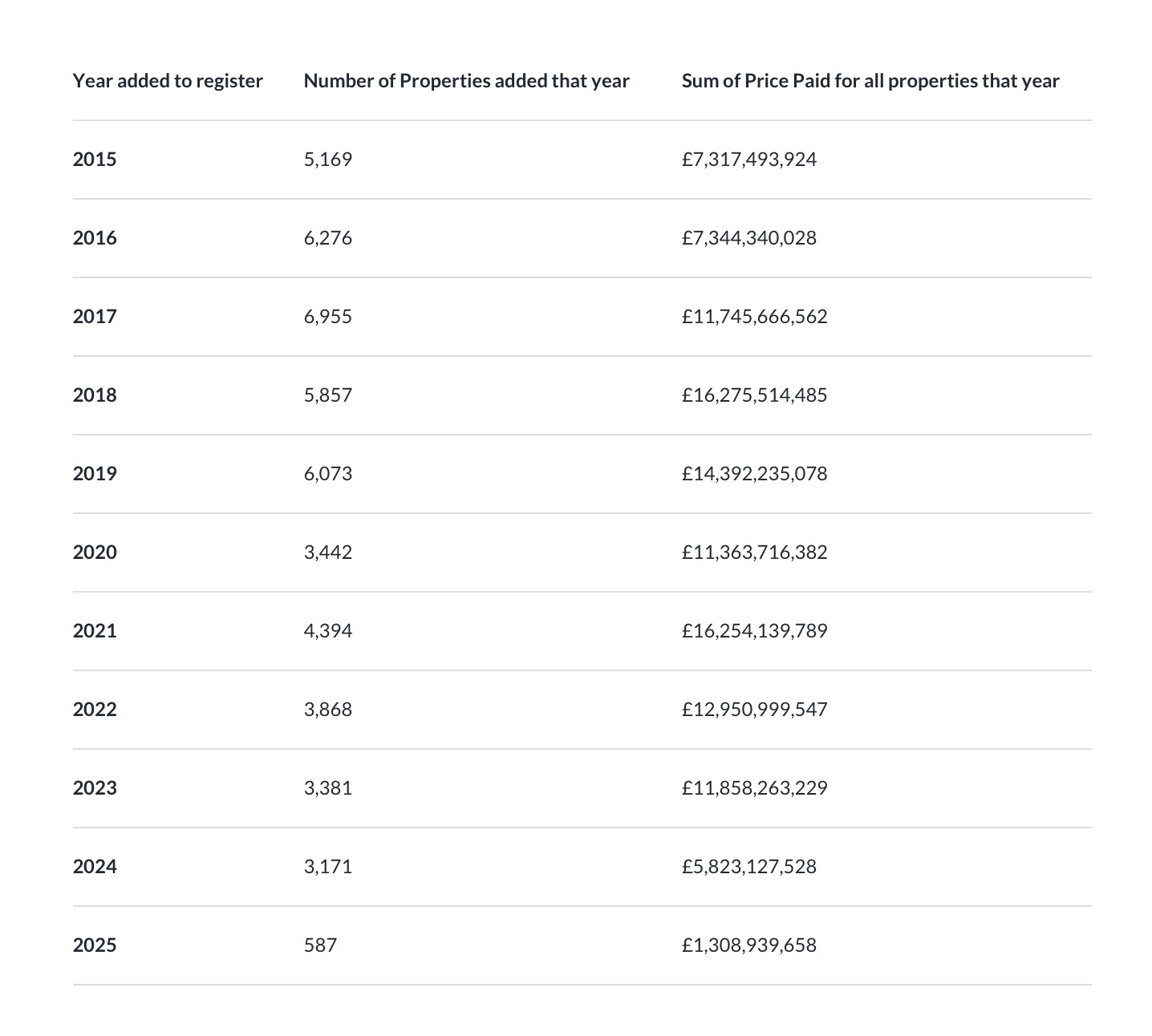Click the 5,169 properties value
The image size is (1152, 1036).
tap(327, 160)
